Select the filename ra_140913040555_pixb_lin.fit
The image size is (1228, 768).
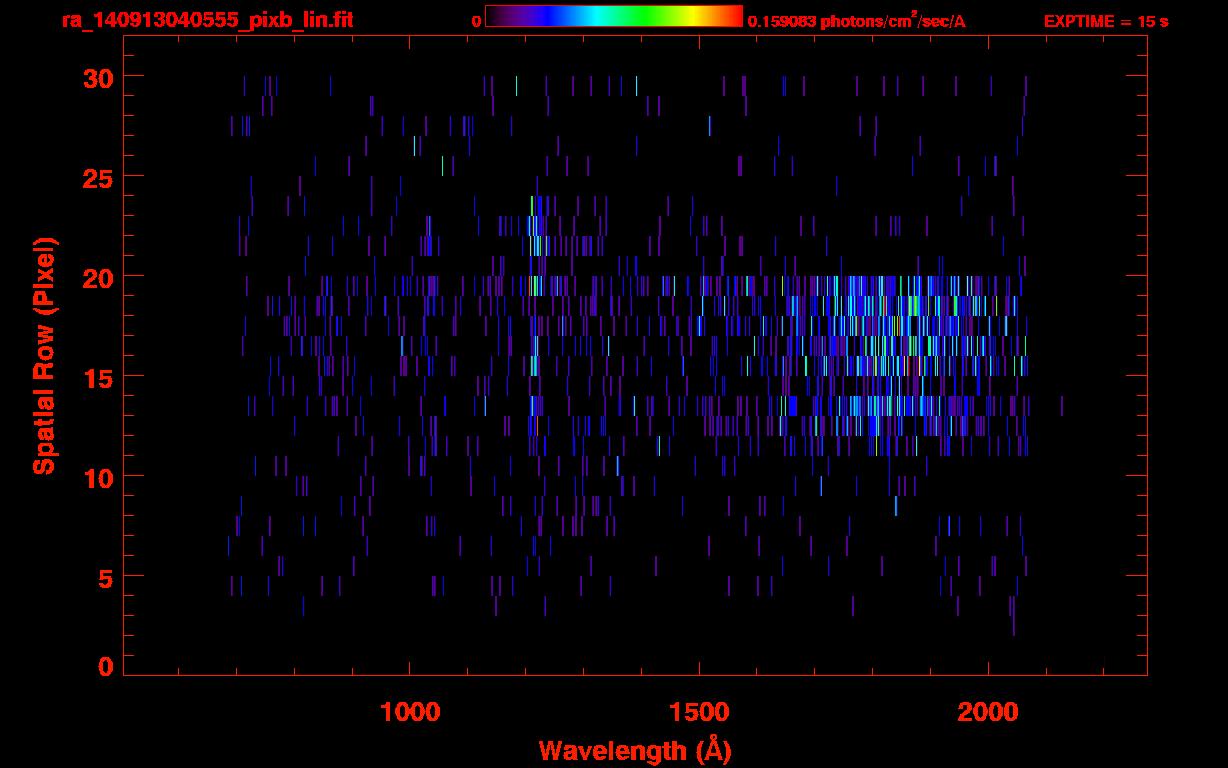(x=206, y=20)
